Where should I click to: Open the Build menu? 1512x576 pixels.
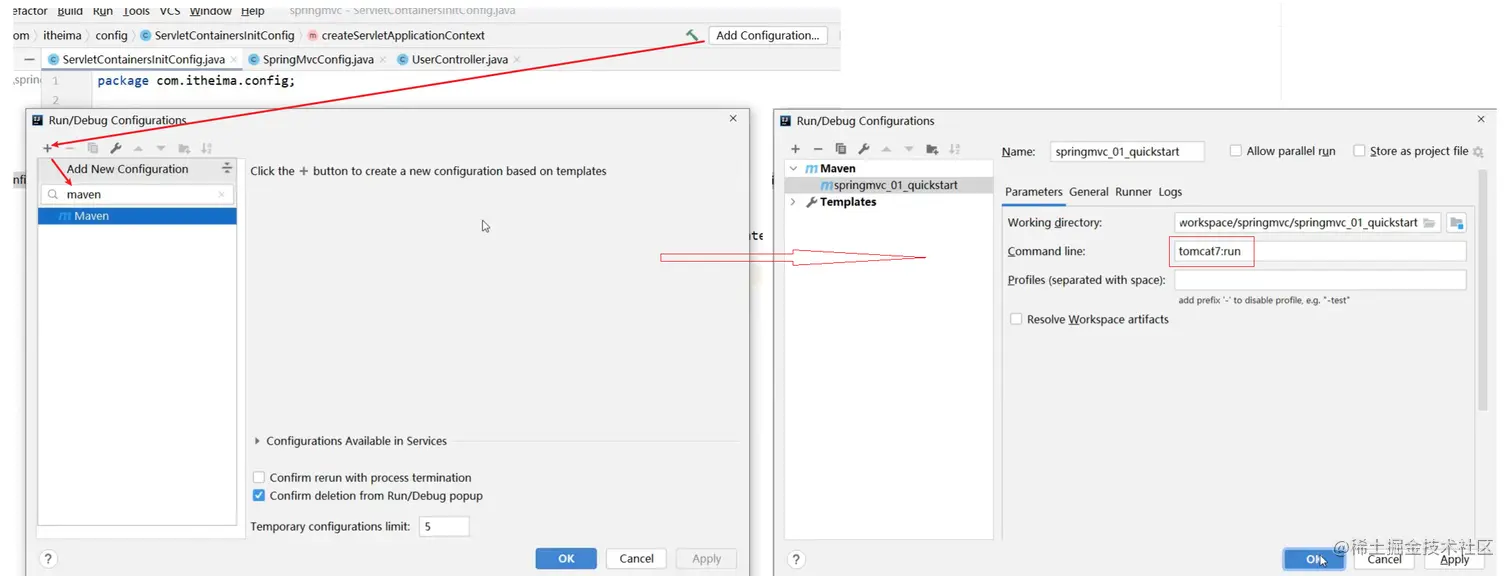point(70,11)
